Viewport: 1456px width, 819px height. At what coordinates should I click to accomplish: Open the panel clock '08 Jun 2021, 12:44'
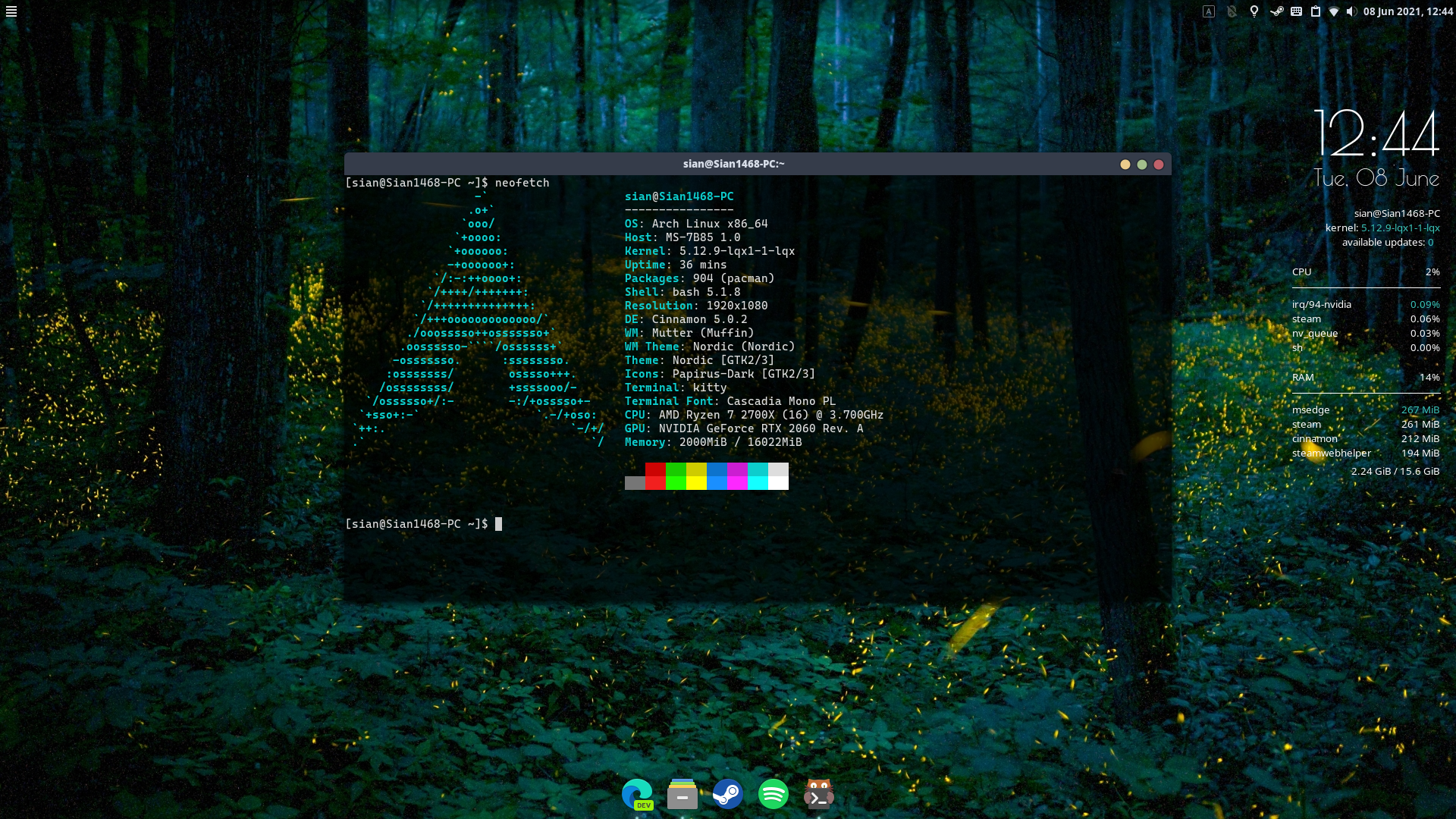[x=1408, y=11]
